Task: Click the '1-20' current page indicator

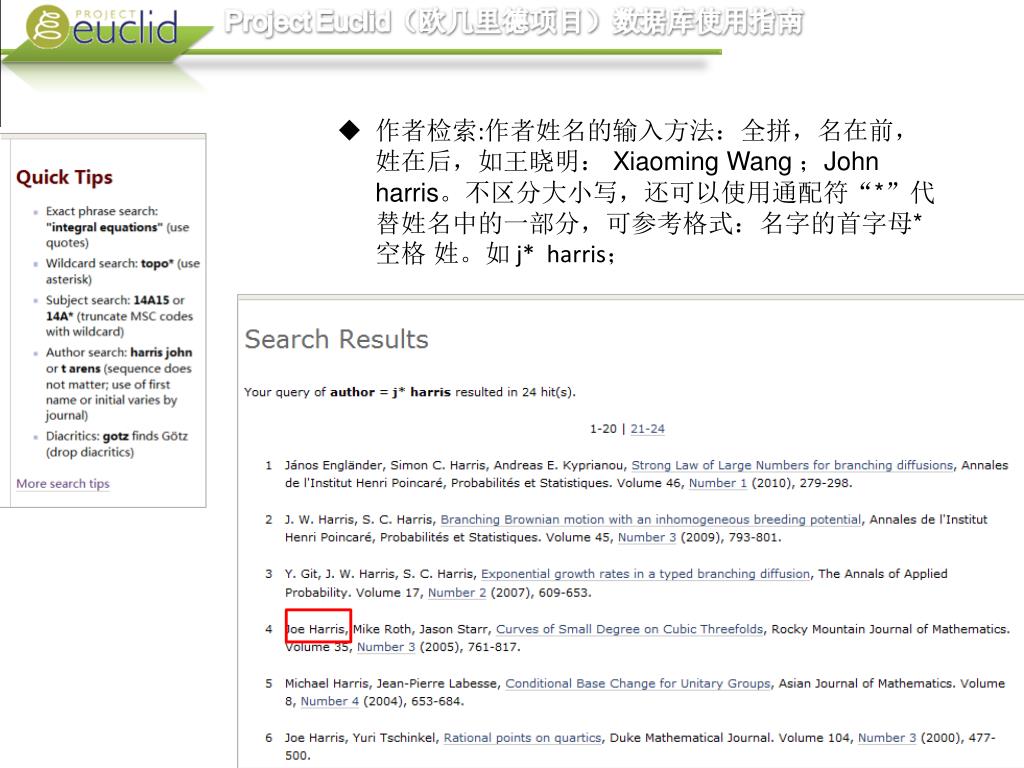Action: point(603,428)
